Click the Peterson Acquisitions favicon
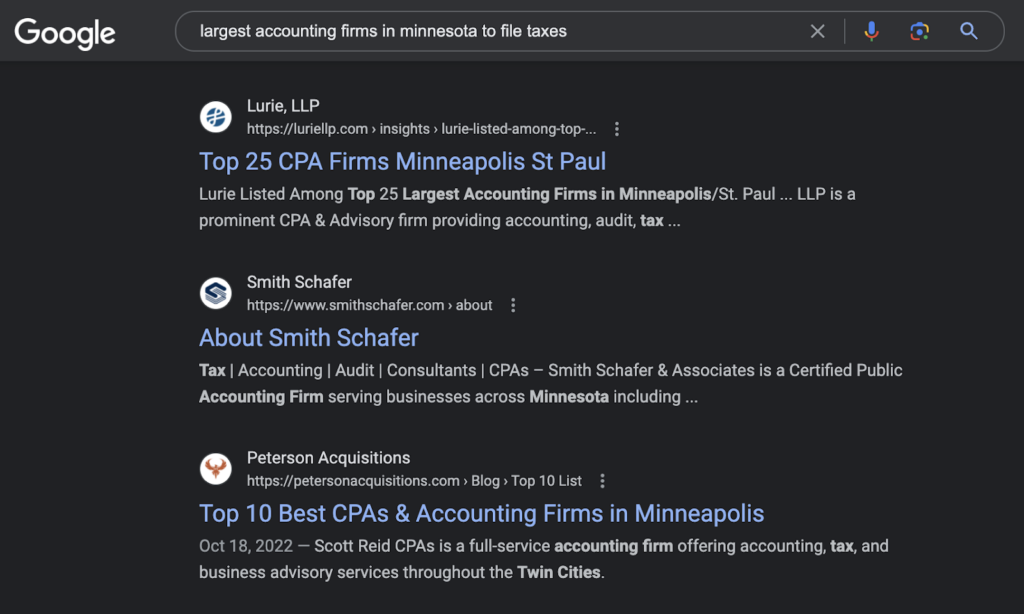Image resolution: width=1024 pixels, height=614 pixels. coord(216,468)
